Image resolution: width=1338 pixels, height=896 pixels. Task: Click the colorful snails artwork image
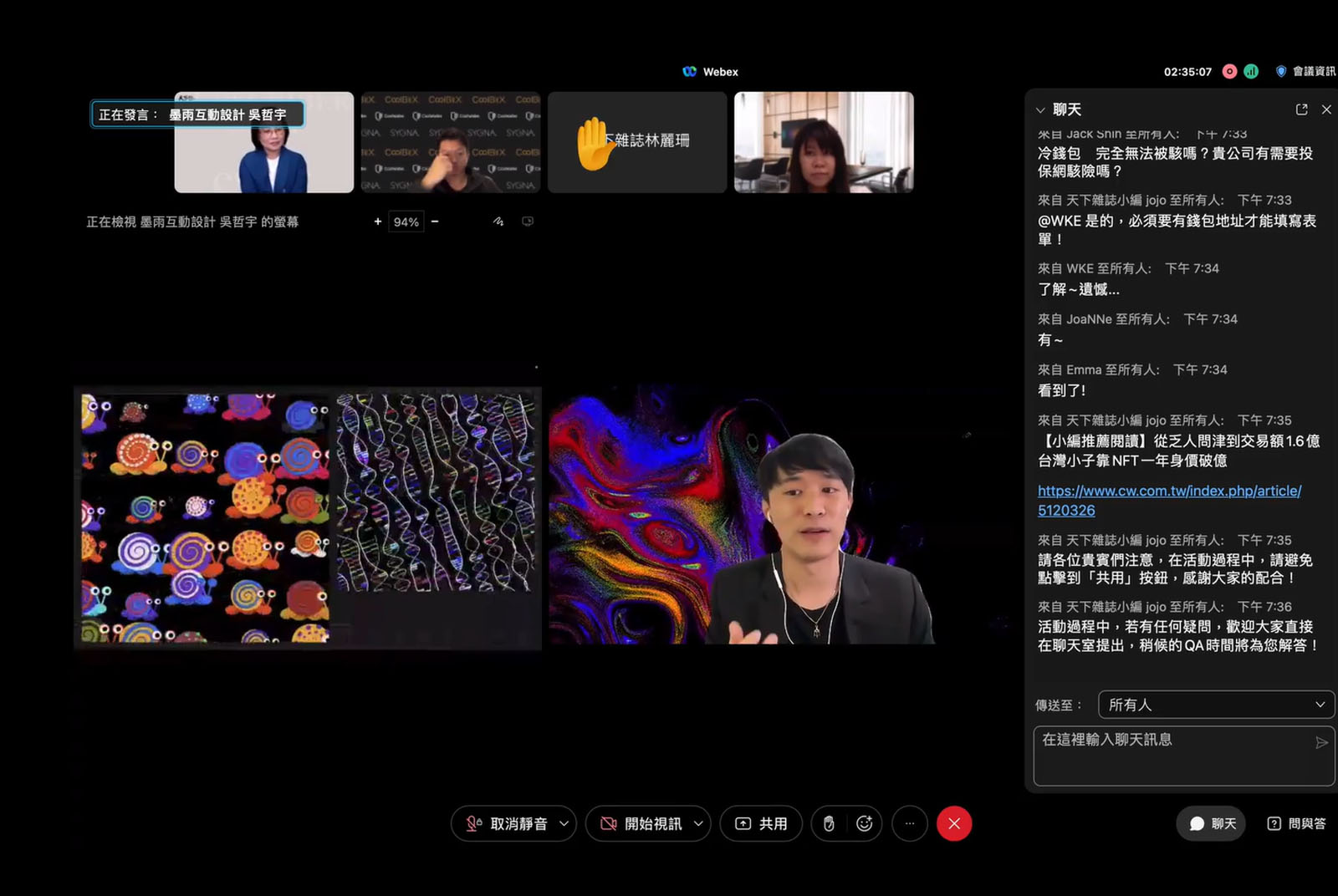click(205, 518)
